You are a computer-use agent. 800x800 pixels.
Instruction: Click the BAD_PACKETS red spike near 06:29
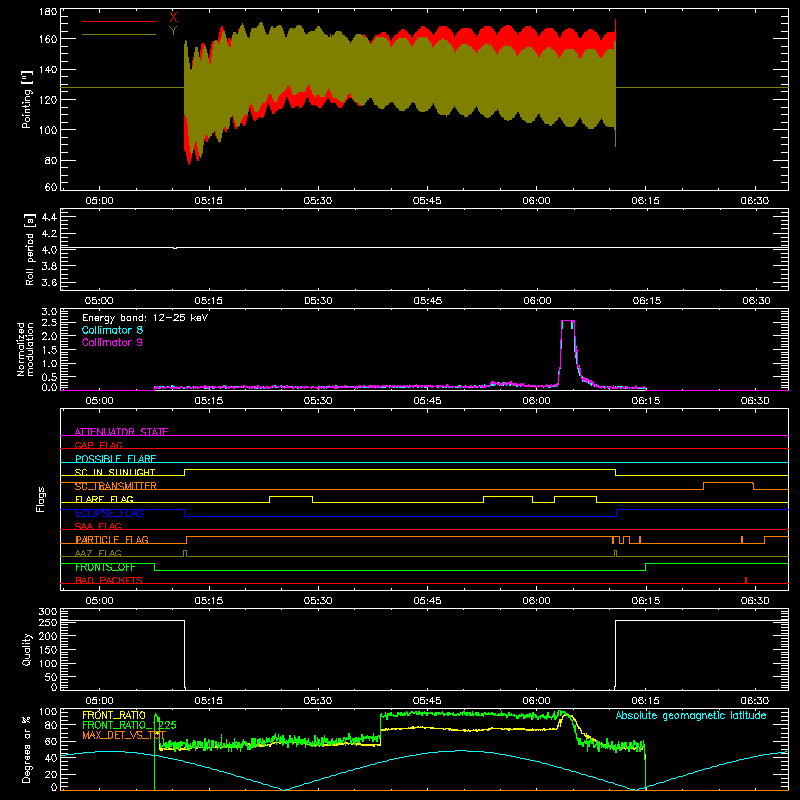(746, 580)
